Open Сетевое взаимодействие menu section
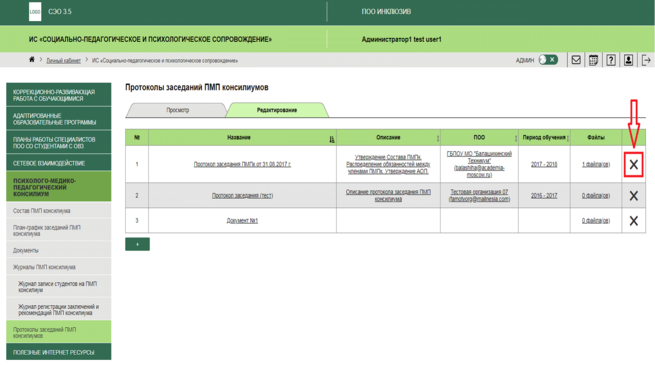 [59, 163]
